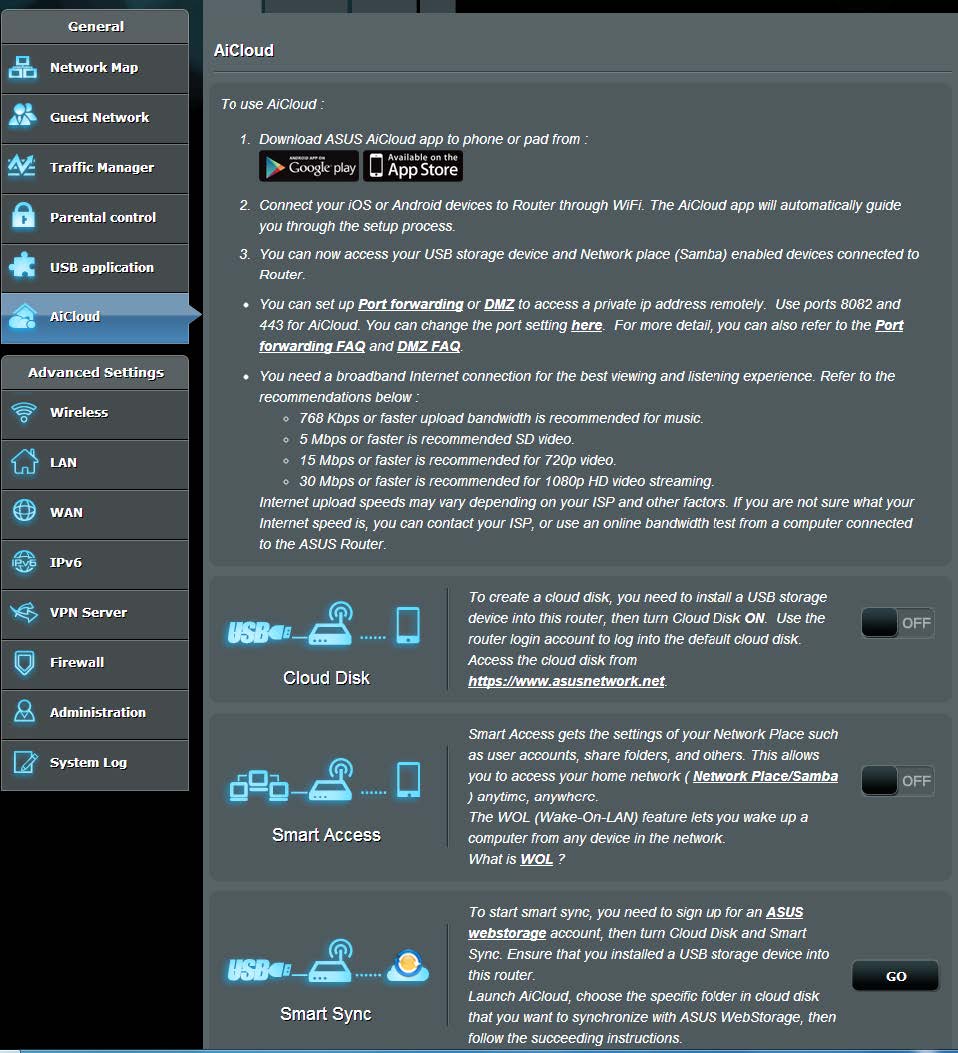Click the USB application puzzle icon
The height and width of the screenshot is (1053, 958).
[22, 266]
